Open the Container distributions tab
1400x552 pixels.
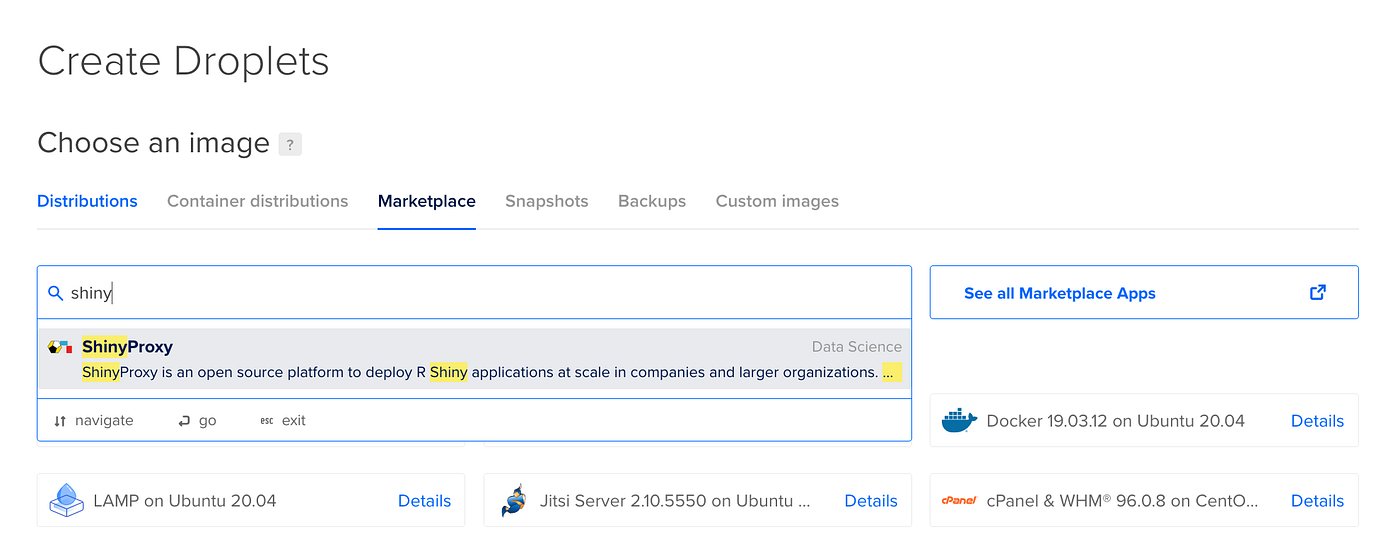pos(257,201)
